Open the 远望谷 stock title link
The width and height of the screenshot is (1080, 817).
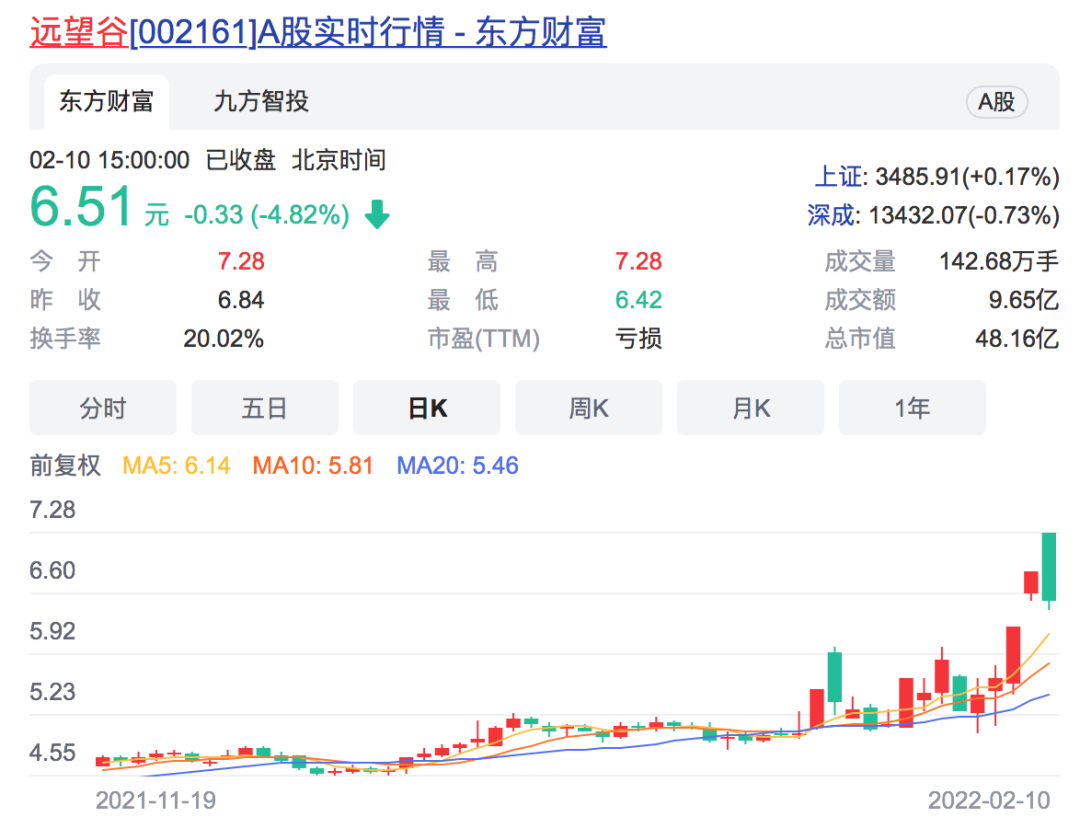click(x=317, y=32)
